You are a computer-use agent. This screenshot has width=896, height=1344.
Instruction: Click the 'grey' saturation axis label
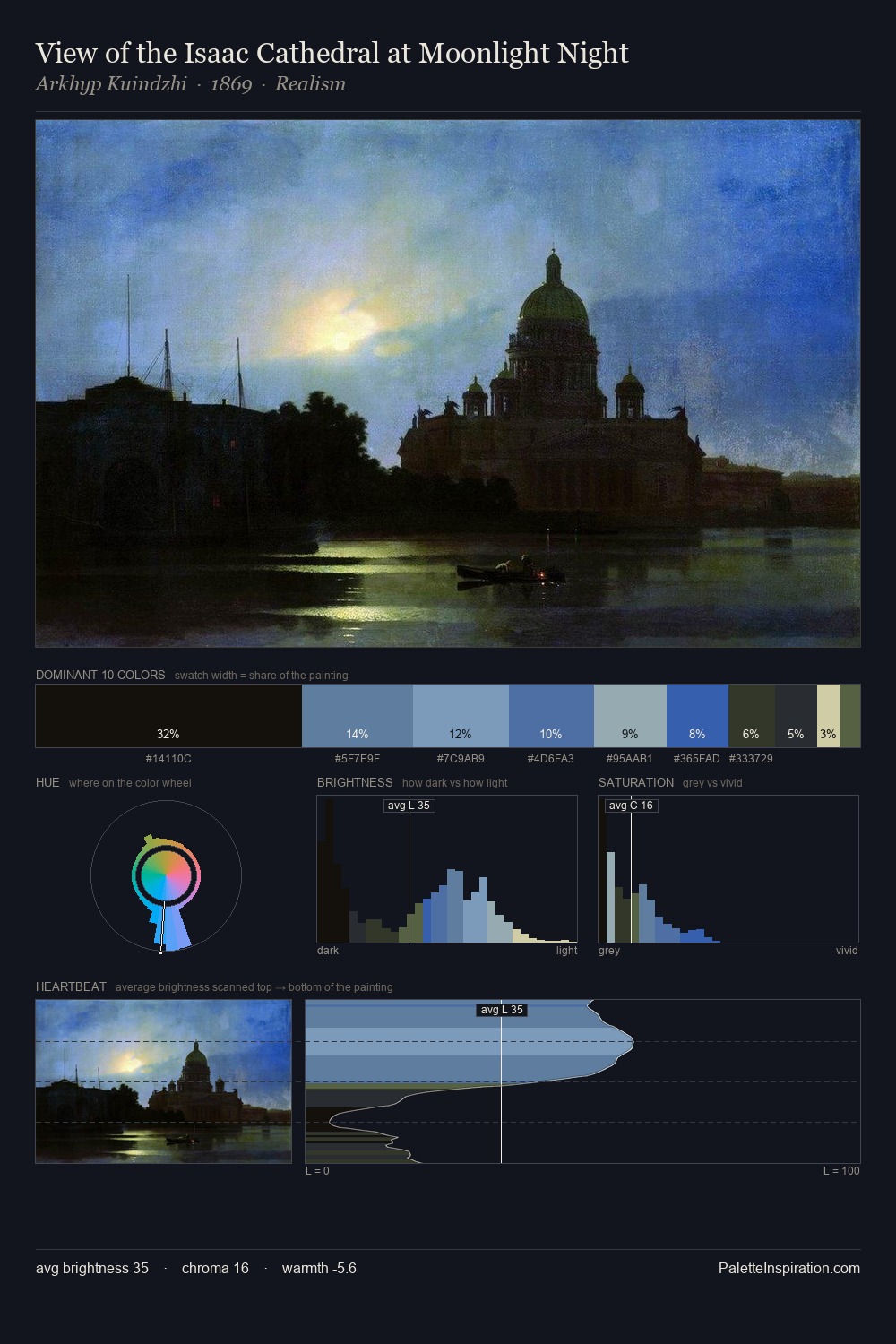[609, 951]
